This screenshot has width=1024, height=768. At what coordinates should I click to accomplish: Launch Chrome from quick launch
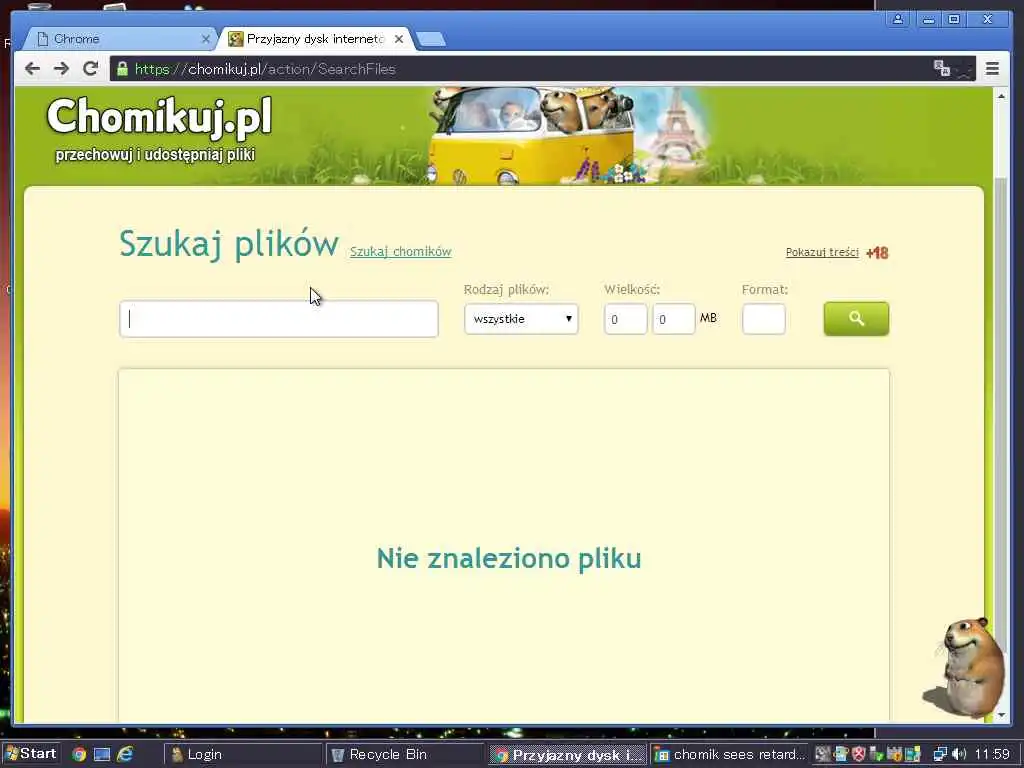(x=79, y=754)
